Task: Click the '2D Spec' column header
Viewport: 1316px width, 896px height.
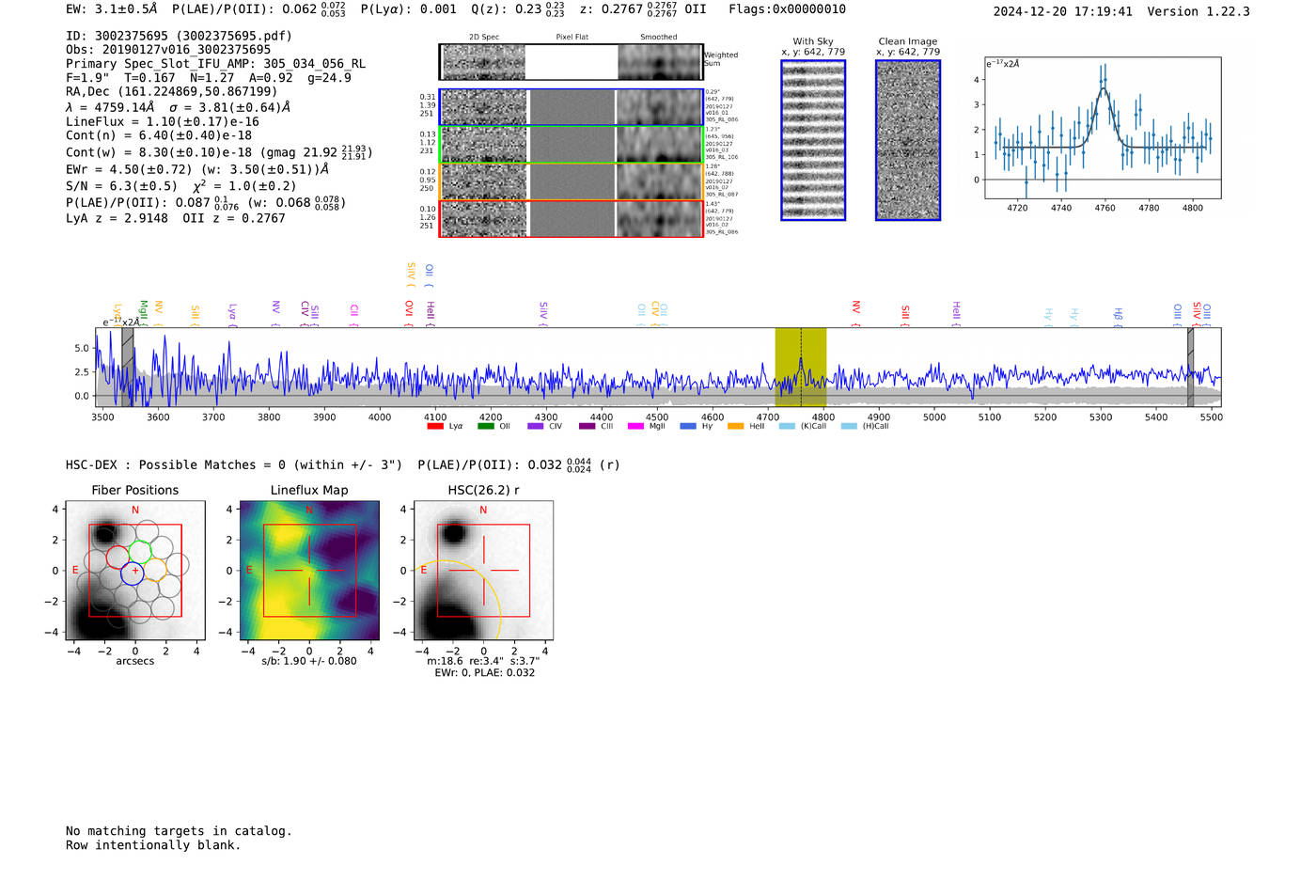Action: 484,38
